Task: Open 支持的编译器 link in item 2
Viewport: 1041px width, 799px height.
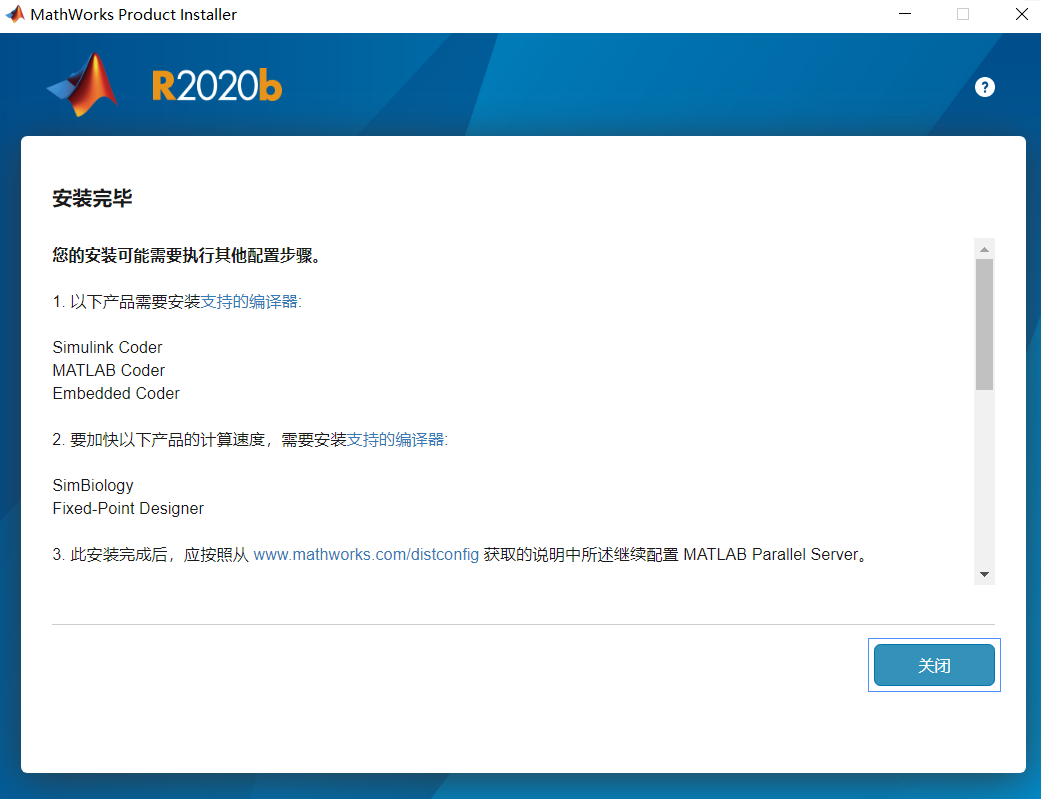Action: tap(397, 440)
